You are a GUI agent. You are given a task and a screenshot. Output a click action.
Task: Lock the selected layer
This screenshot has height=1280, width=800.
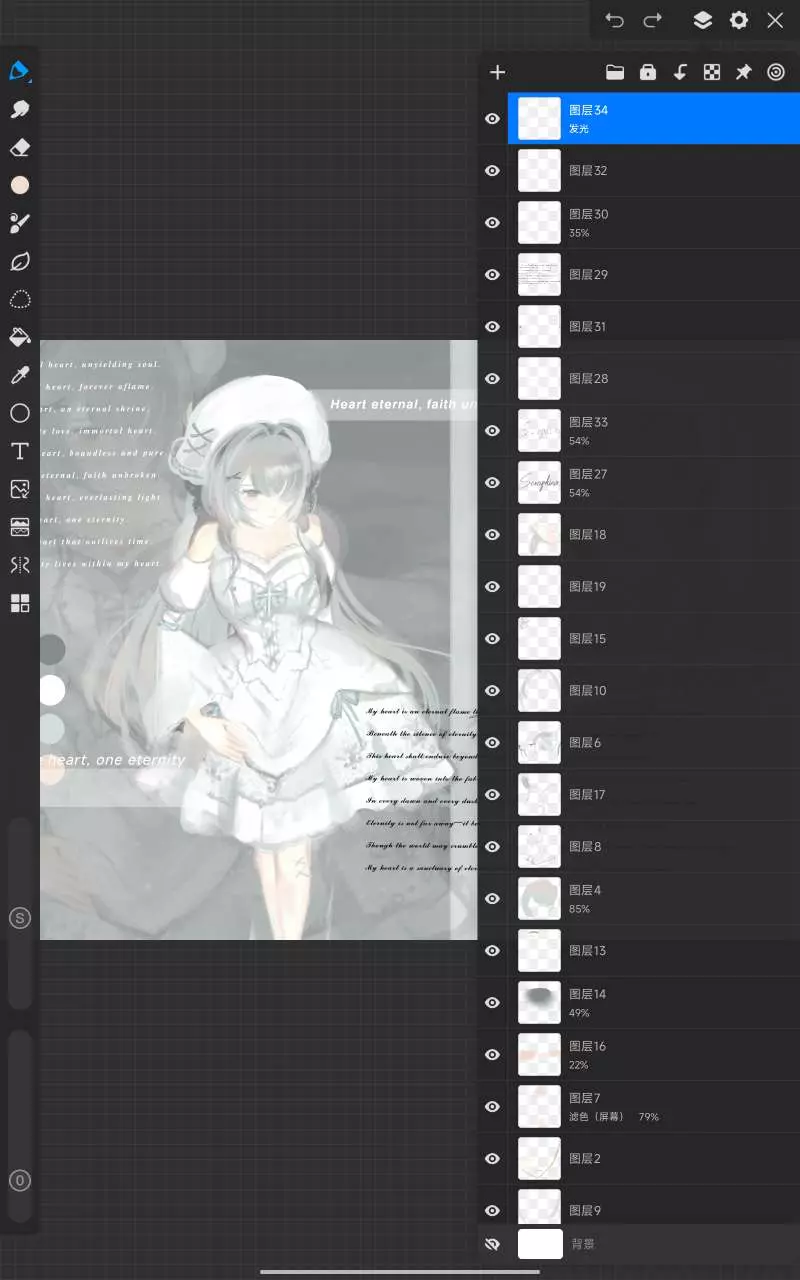click(x=648, y=72)
